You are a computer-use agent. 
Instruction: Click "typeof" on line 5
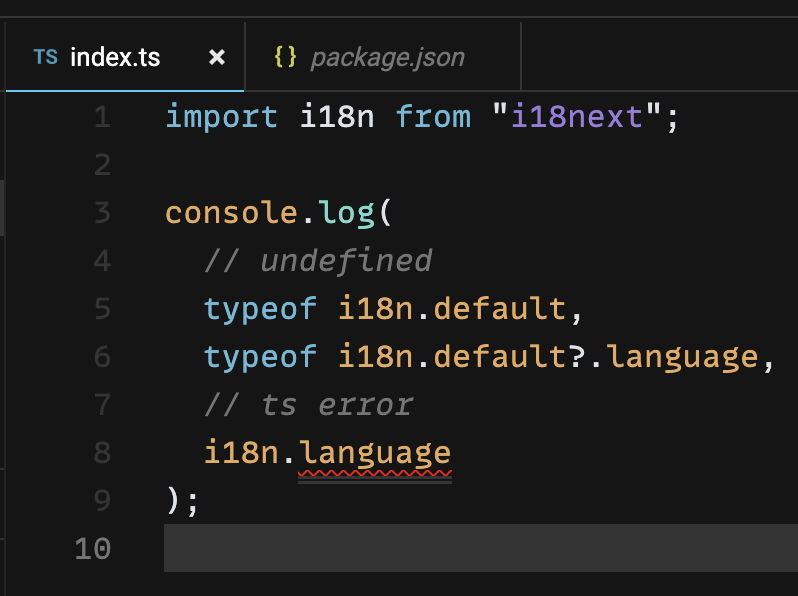[x=260, y=309]
